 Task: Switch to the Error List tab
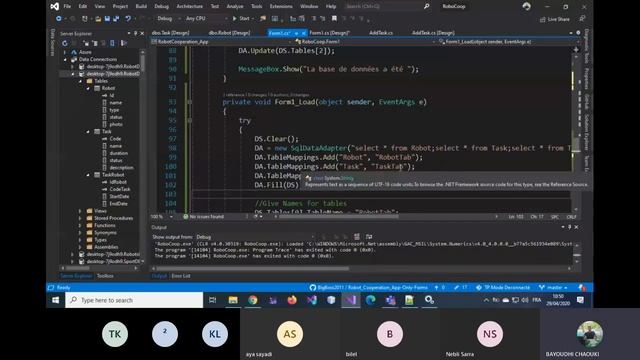point(181,276)
